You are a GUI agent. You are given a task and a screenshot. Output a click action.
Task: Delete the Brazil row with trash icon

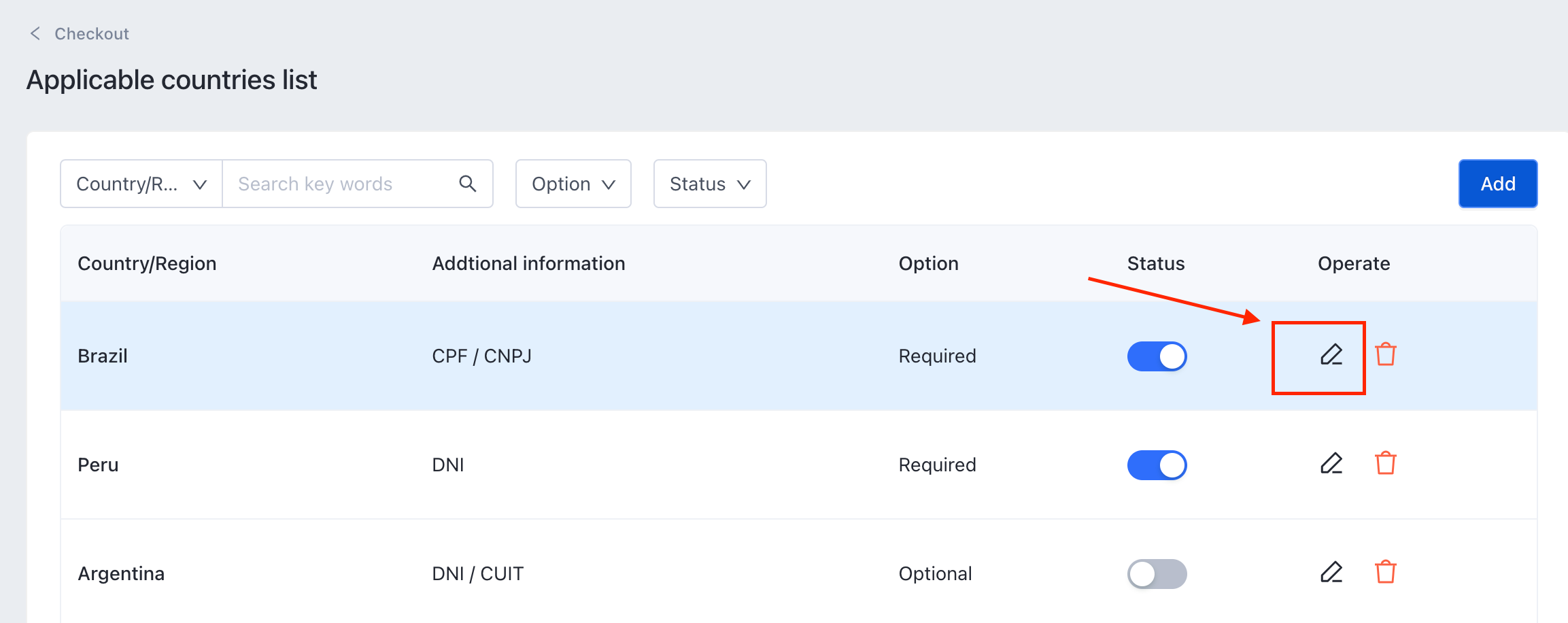pos(1385,355)
